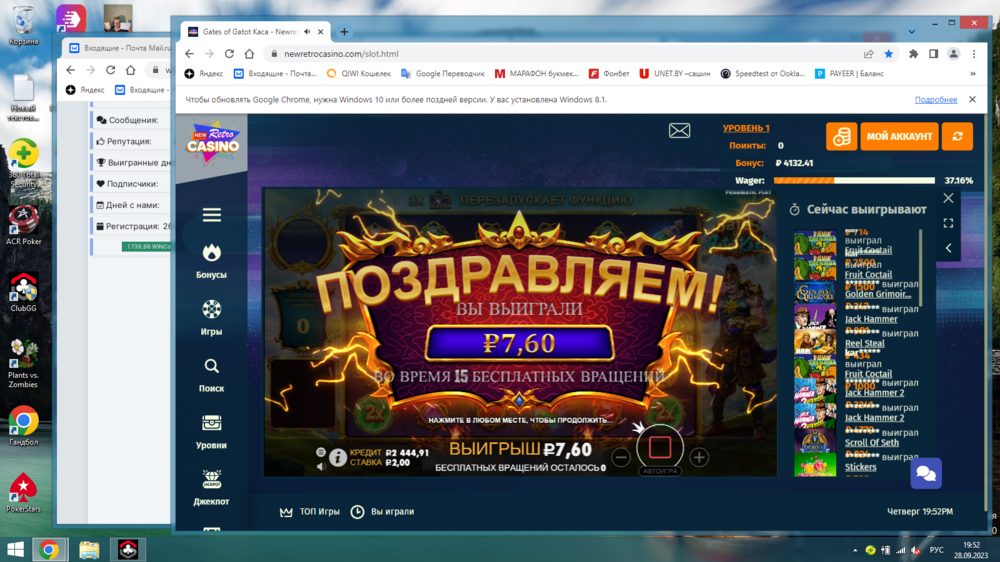The width and height of the screenshot is (1000, 562).
Task: Expand hidden bookmarks with the double chevron
Action: (972, 73)
